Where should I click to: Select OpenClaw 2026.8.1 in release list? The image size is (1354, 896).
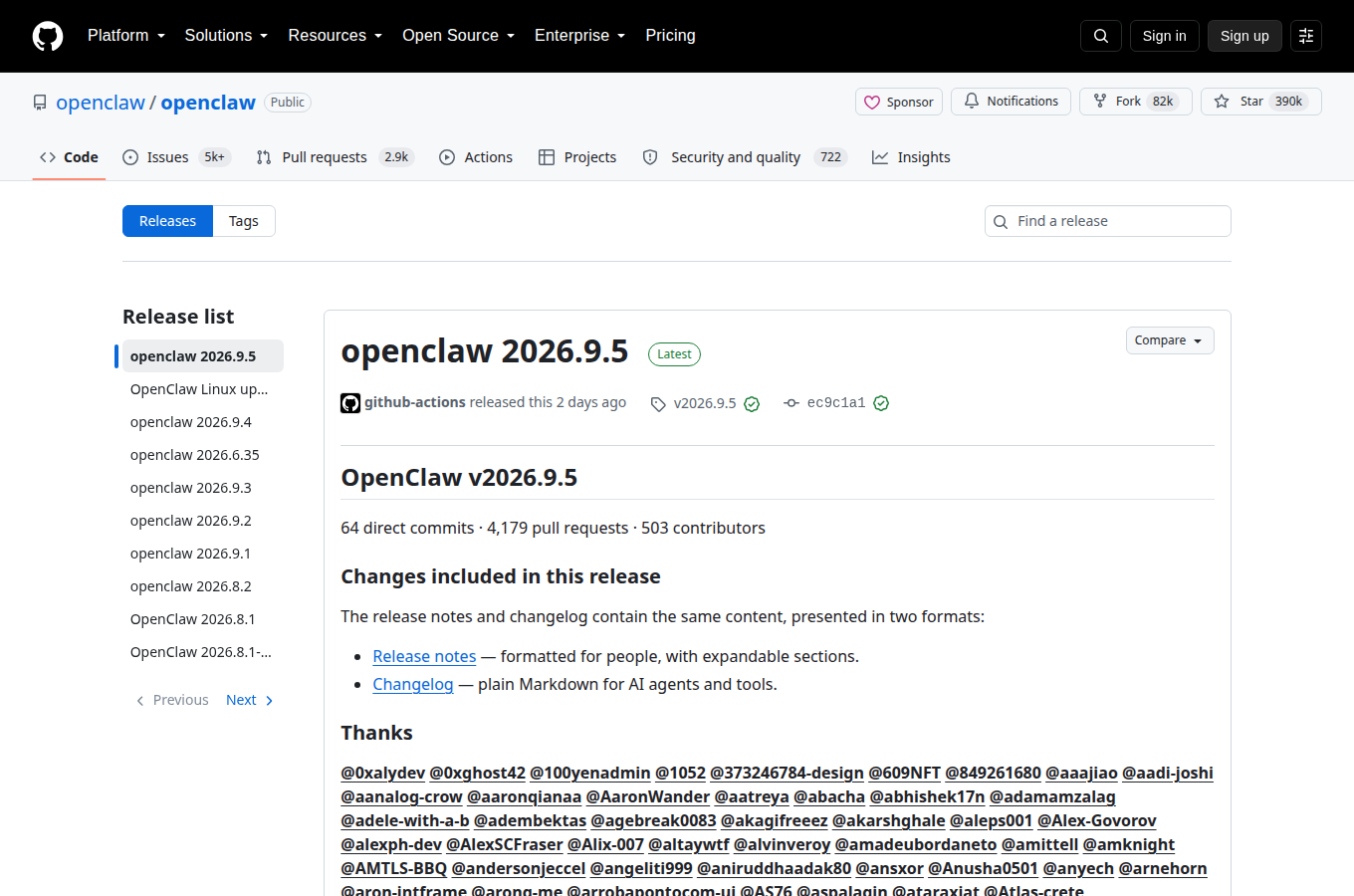[203, 619]
